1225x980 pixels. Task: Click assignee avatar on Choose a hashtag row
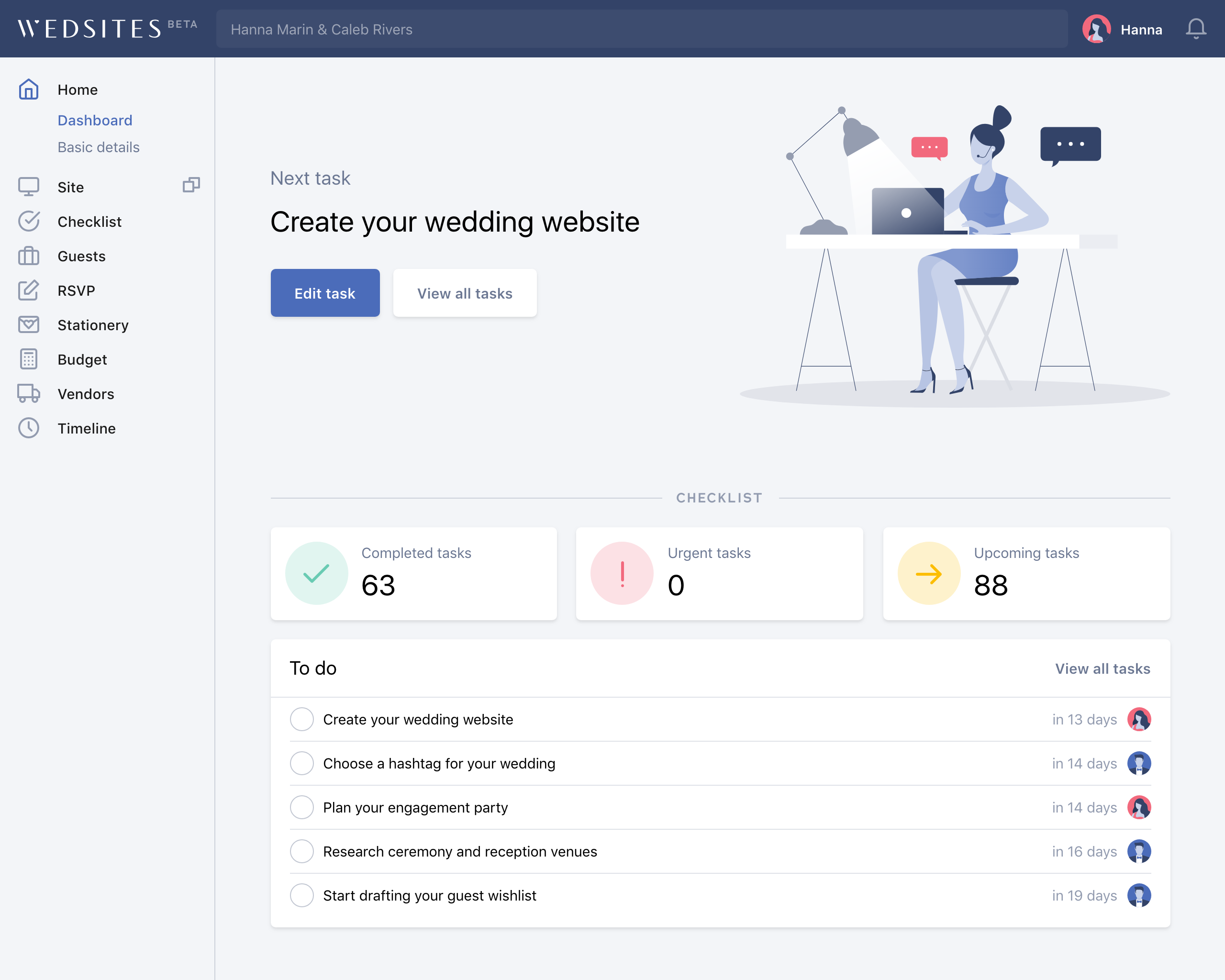point(1139,763)
